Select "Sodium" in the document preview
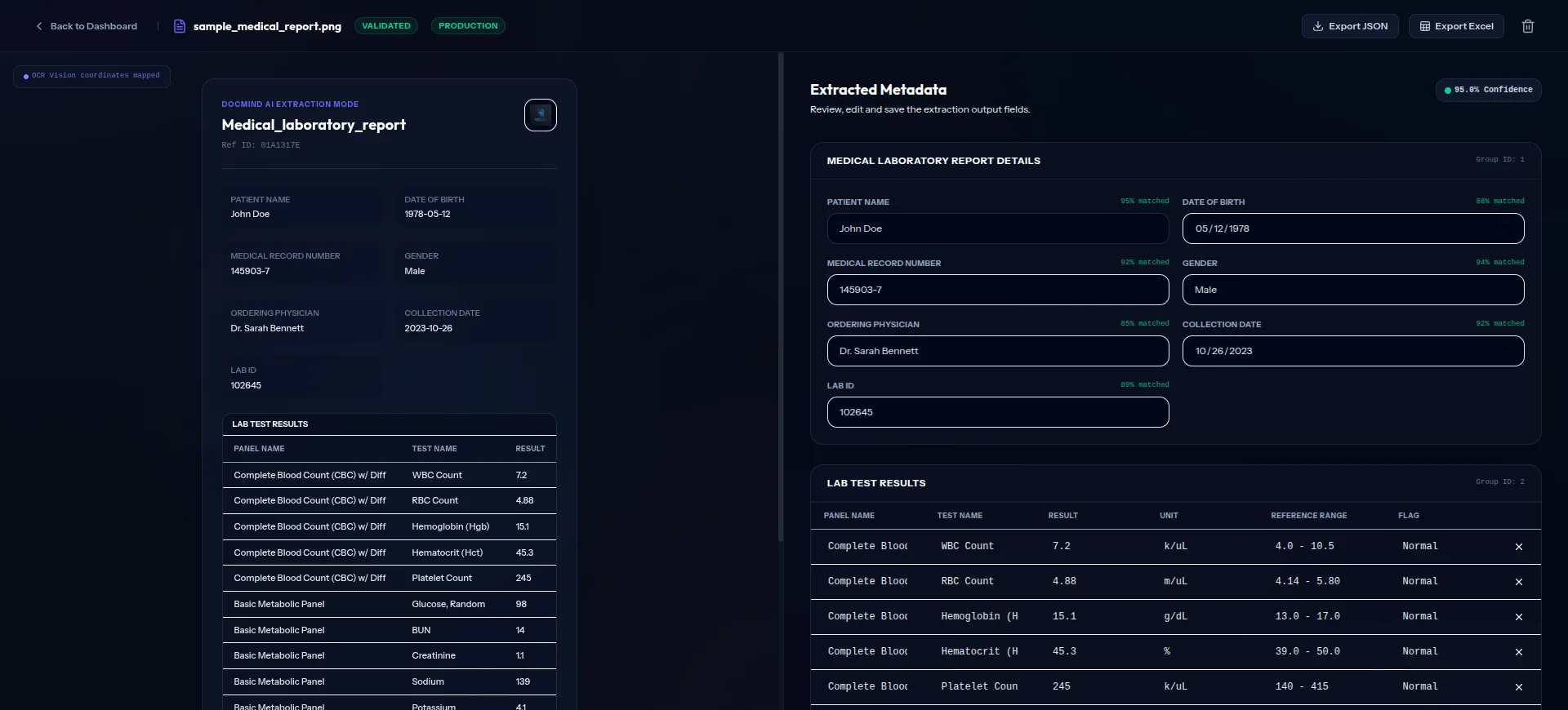Image resolution: width=1568 pixels, height=710 pixels. [x=428, y=681]
